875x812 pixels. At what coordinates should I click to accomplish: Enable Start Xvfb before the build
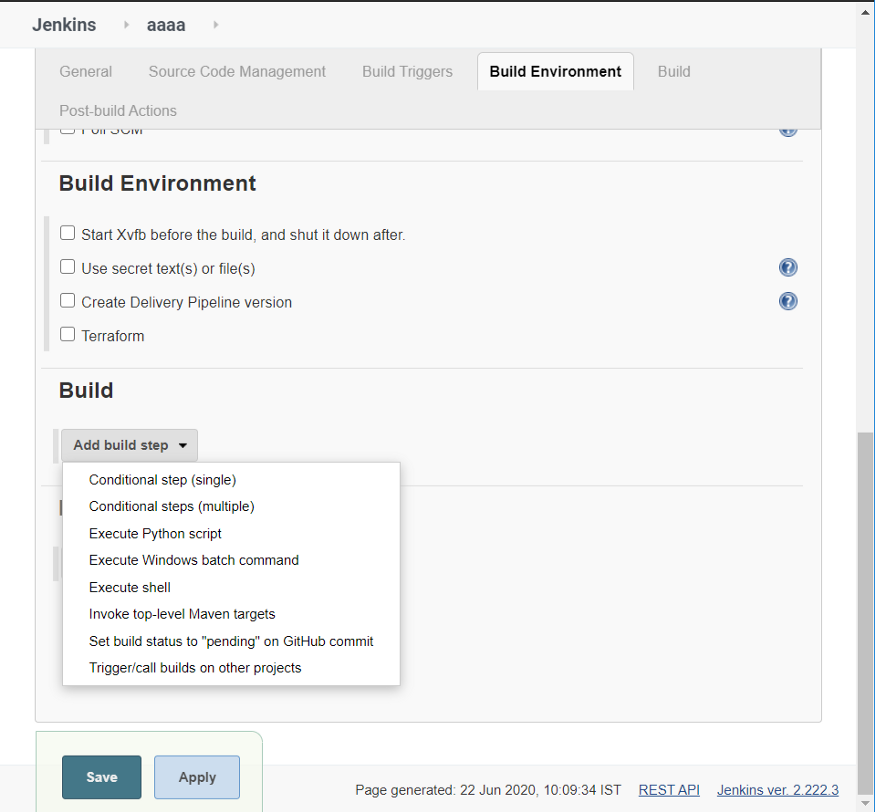pyautogui.click(x=68, y=233)
